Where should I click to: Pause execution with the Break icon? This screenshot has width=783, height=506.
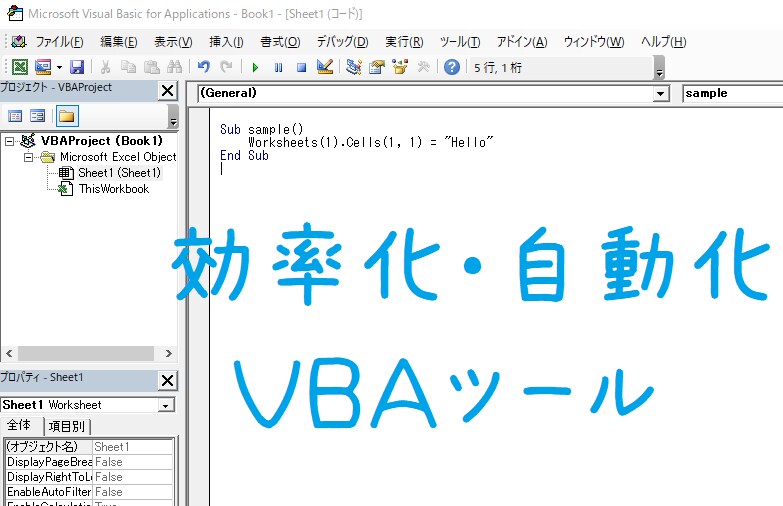[278, 67]
